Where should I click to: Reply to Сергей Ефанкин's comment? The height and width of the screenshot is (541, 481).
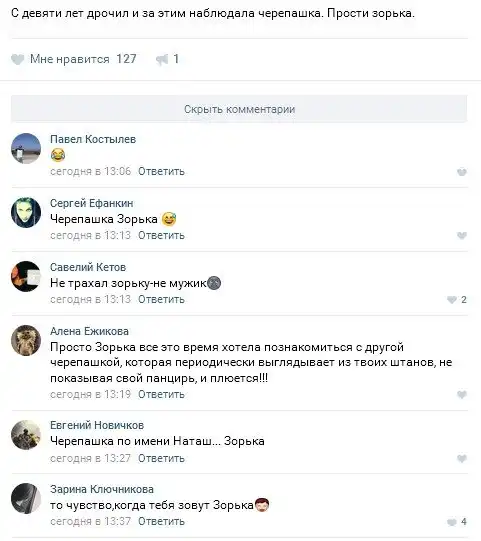(161, 236)
